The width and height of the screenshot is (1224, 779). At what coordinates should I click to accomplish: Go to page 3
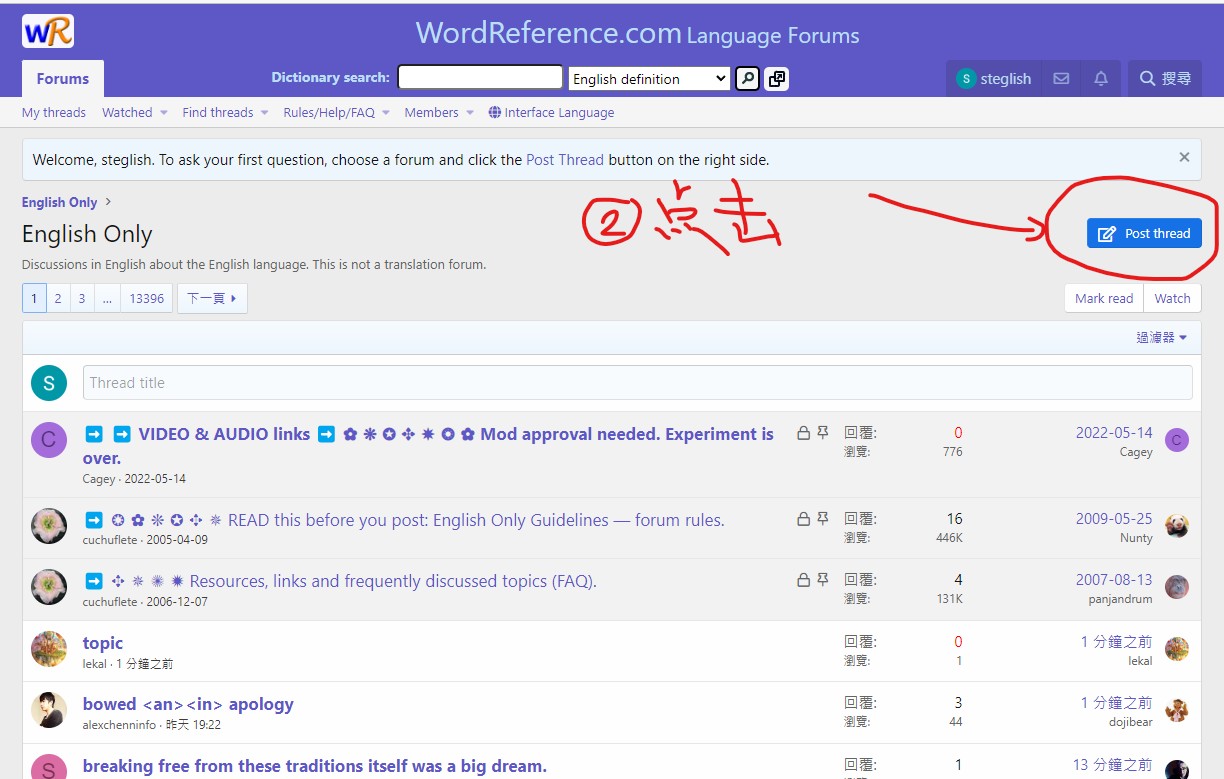(x=82, y=298)
